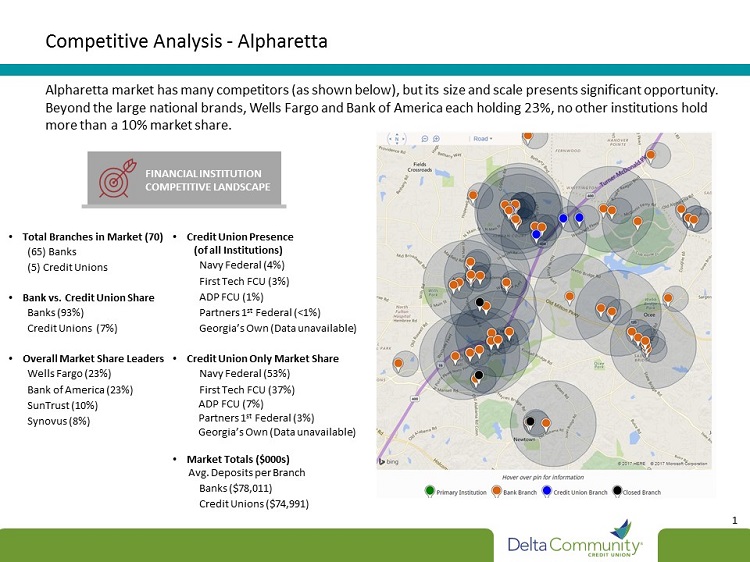Image resolution: width=750 pixels, height=562 pixels.
Task: Click the Delta Community Credit Union logo
Action: pos(577,542)
